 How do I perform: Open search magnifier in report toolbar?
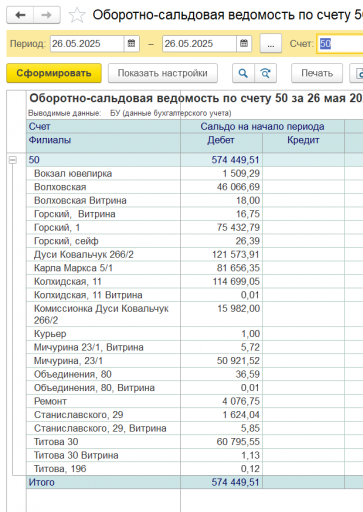tap(243, 73)
